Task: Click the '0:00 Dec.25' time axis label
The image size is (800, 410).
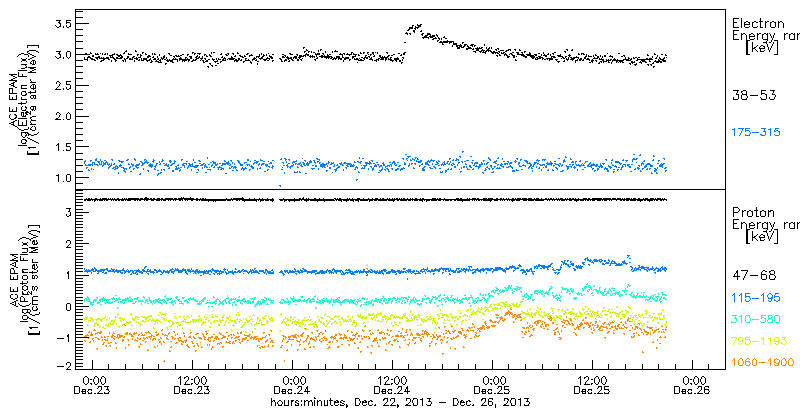Action: coord(492,386)
